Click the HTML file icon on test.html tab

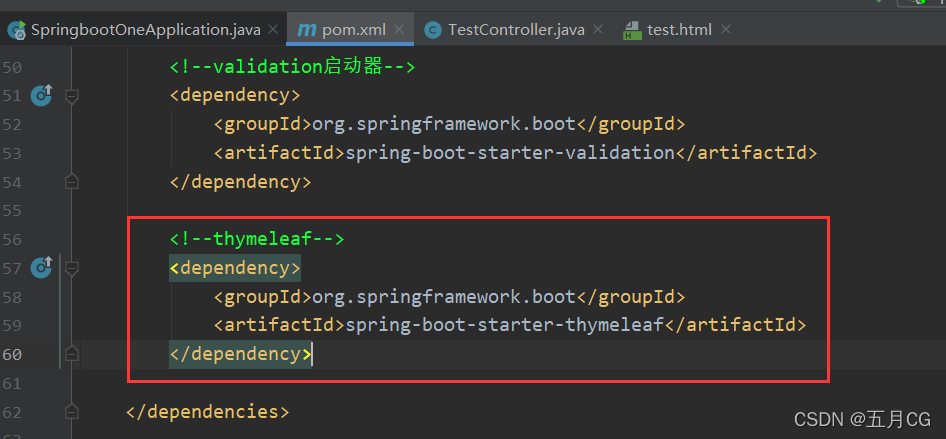point(632,30)
